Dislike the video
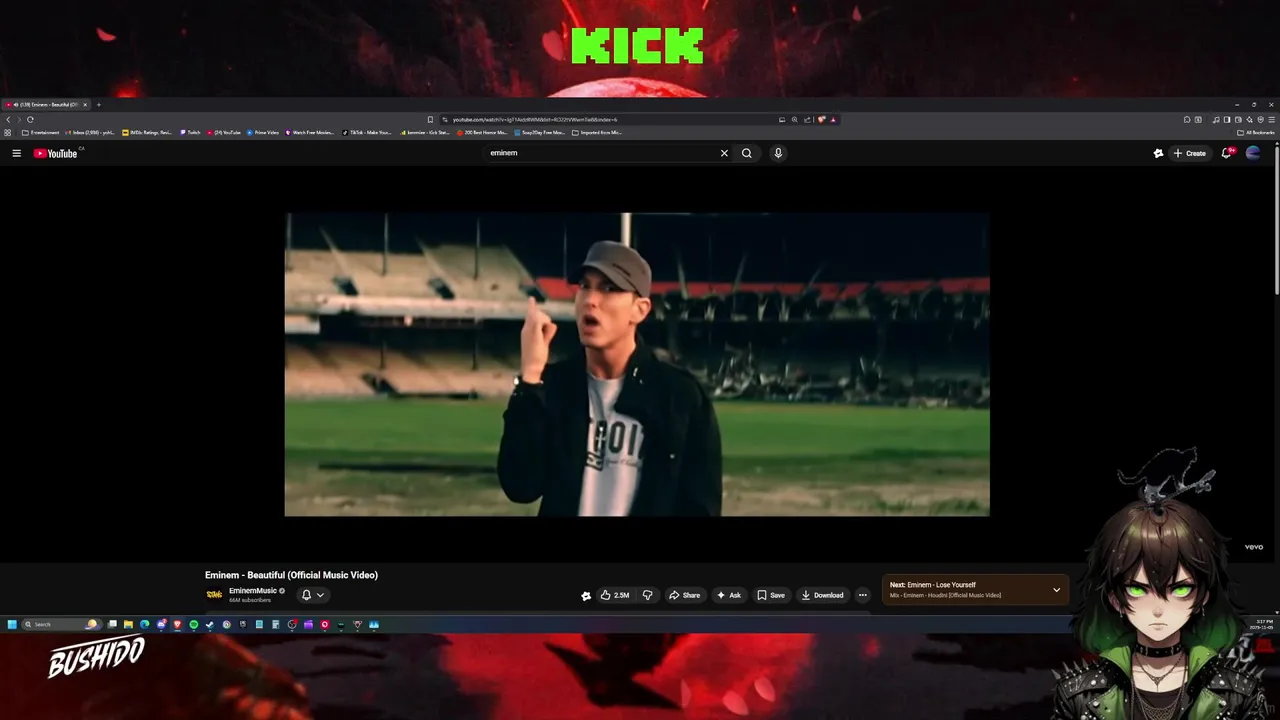1280x720 pixels. [647, 595]
